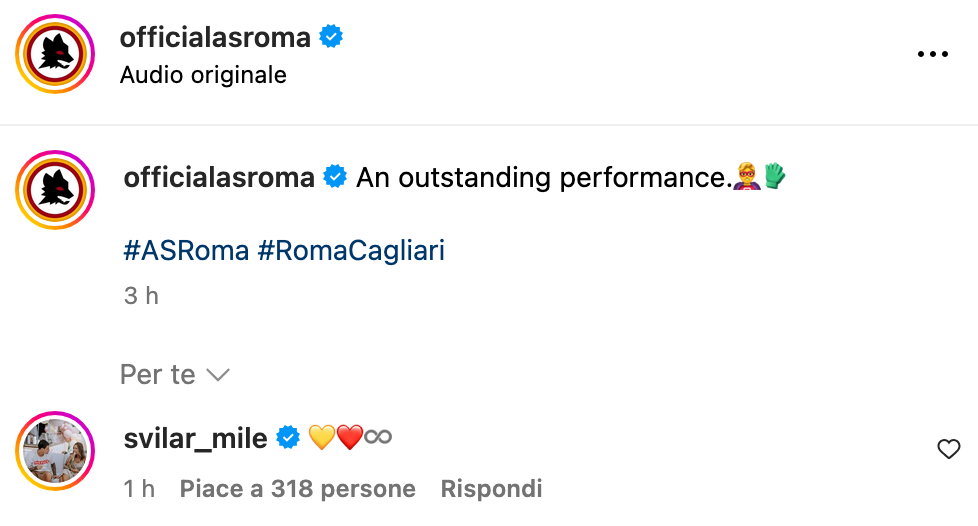Viewport: 978px width, 526px height.
Task: Open svilar_mile username link
Action: (195, 438)
